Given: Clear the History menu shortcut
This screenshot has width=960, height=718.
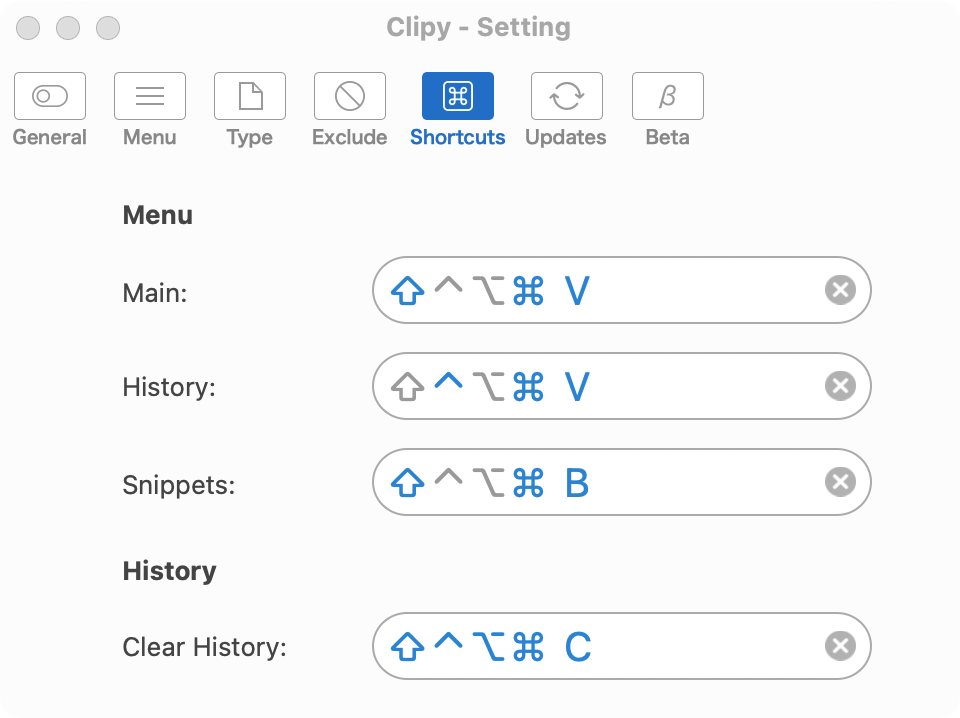Looking at the screenshot, I should [840, 386].
